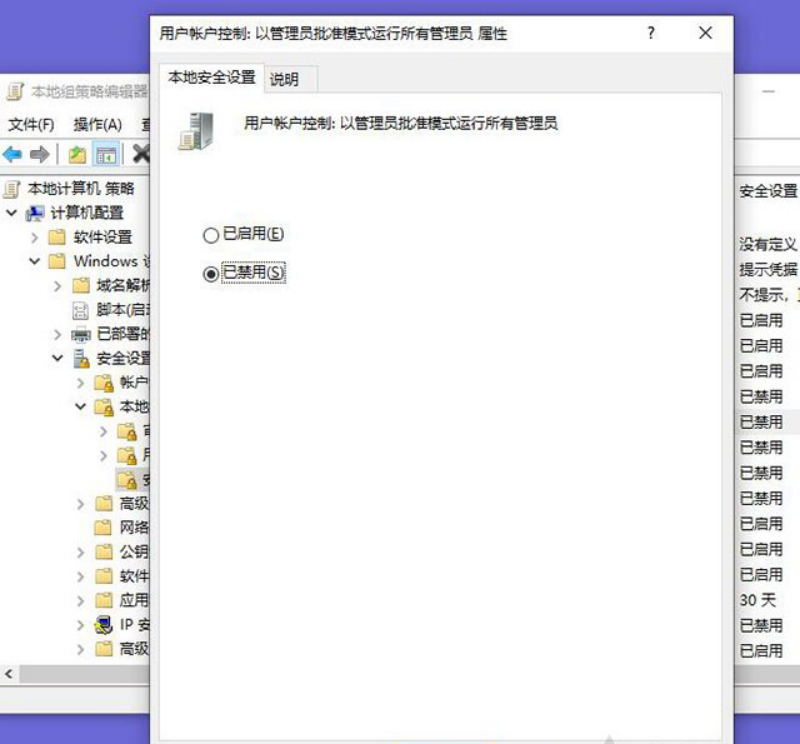Open the 文件(F) menu

click(31, 124)
